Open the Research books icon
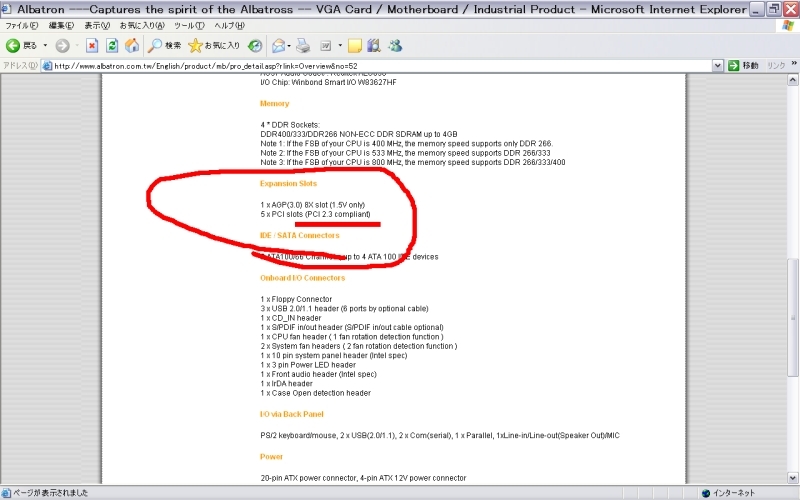The height and width of the screenshot is (500, 800). (374, 46)
